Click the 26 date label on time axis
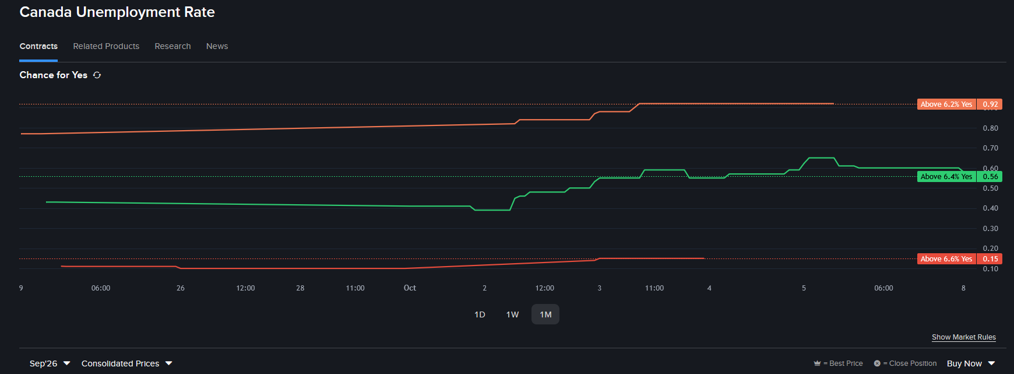The image size is (1014, 374). (180, 289)
